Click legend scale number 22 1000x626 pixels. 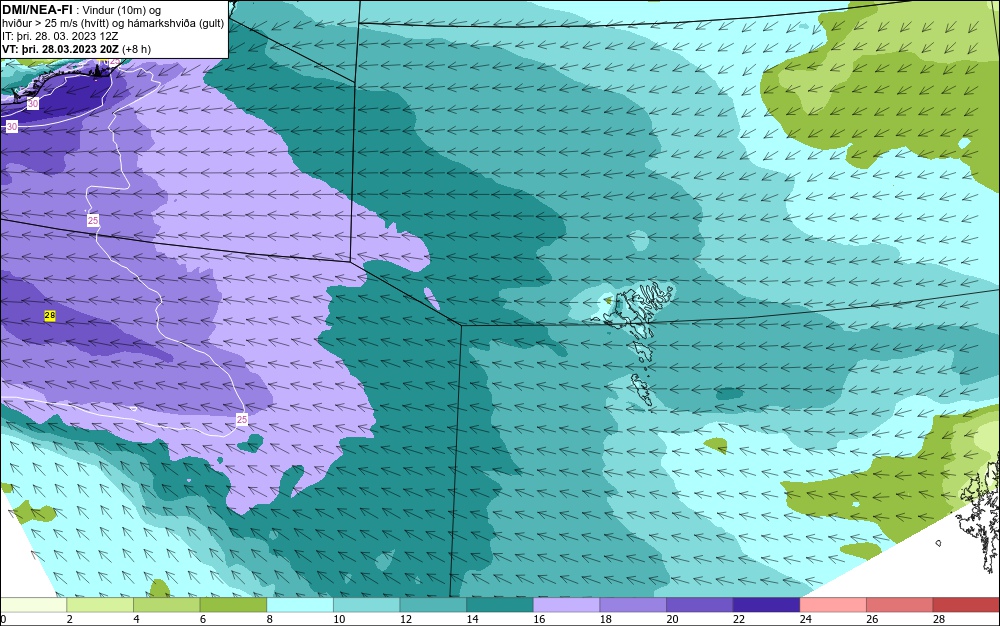(x=739, y=619)
